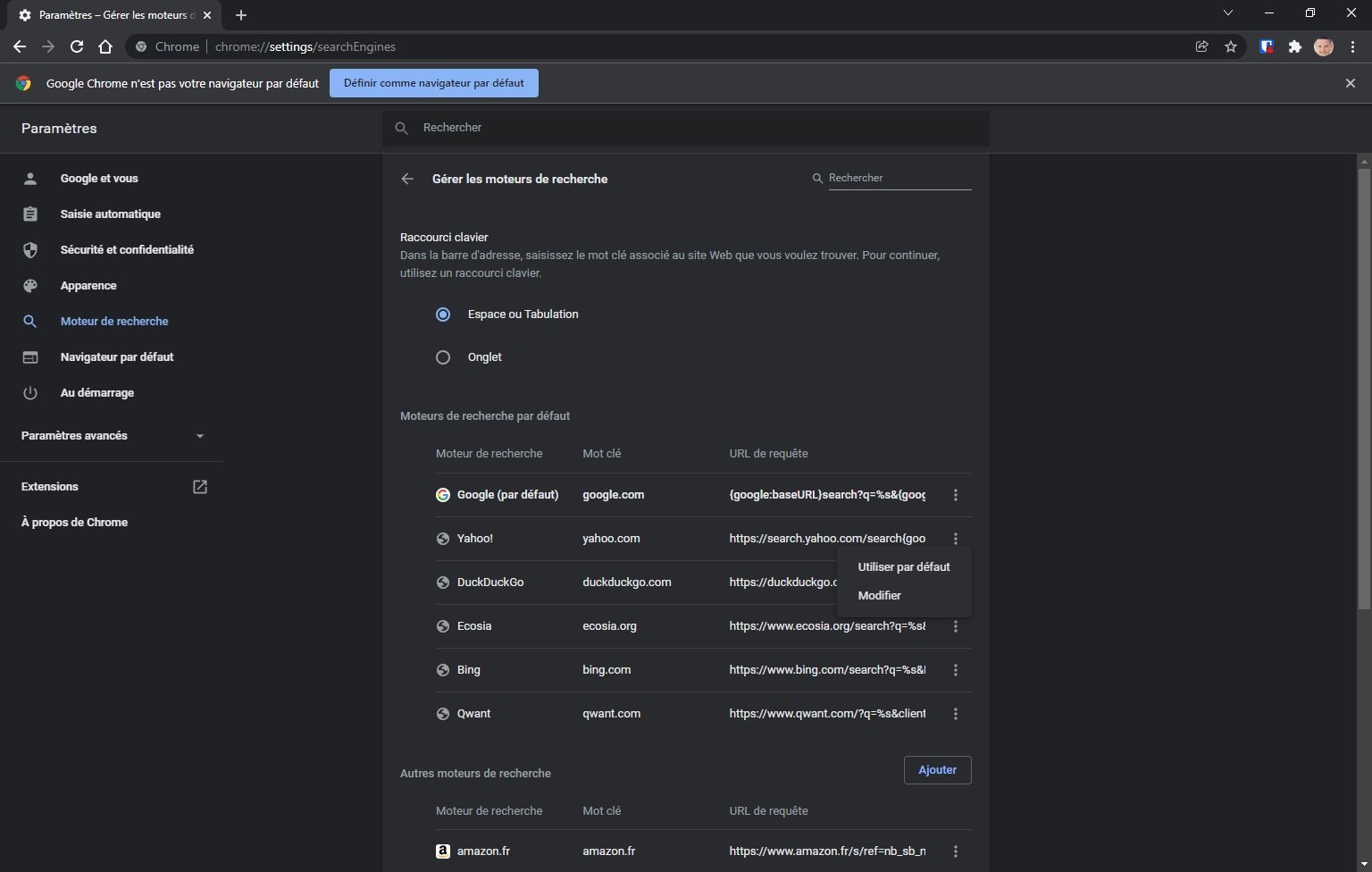Click the magnifier icon in settings search bar
Screen dimensions: 1372x872
coord(402,129)
